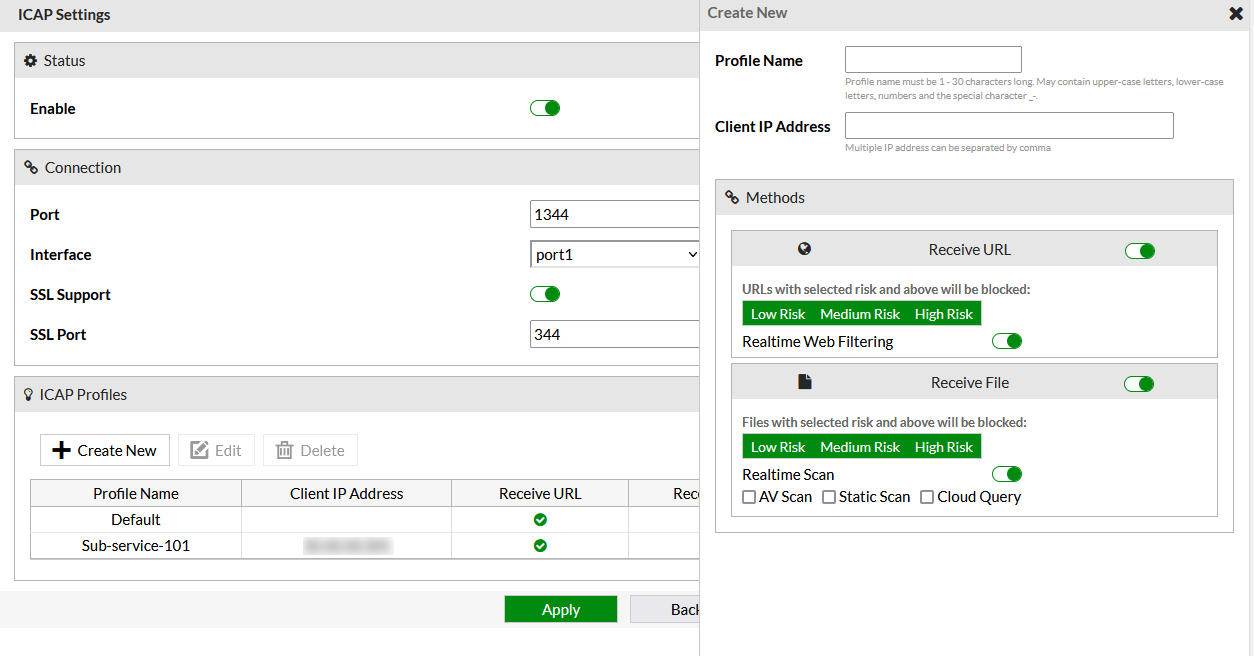The image size is (1254, 656).
Task: Disable the ICAP Enable toggle
Action: [x=544, y=107]
